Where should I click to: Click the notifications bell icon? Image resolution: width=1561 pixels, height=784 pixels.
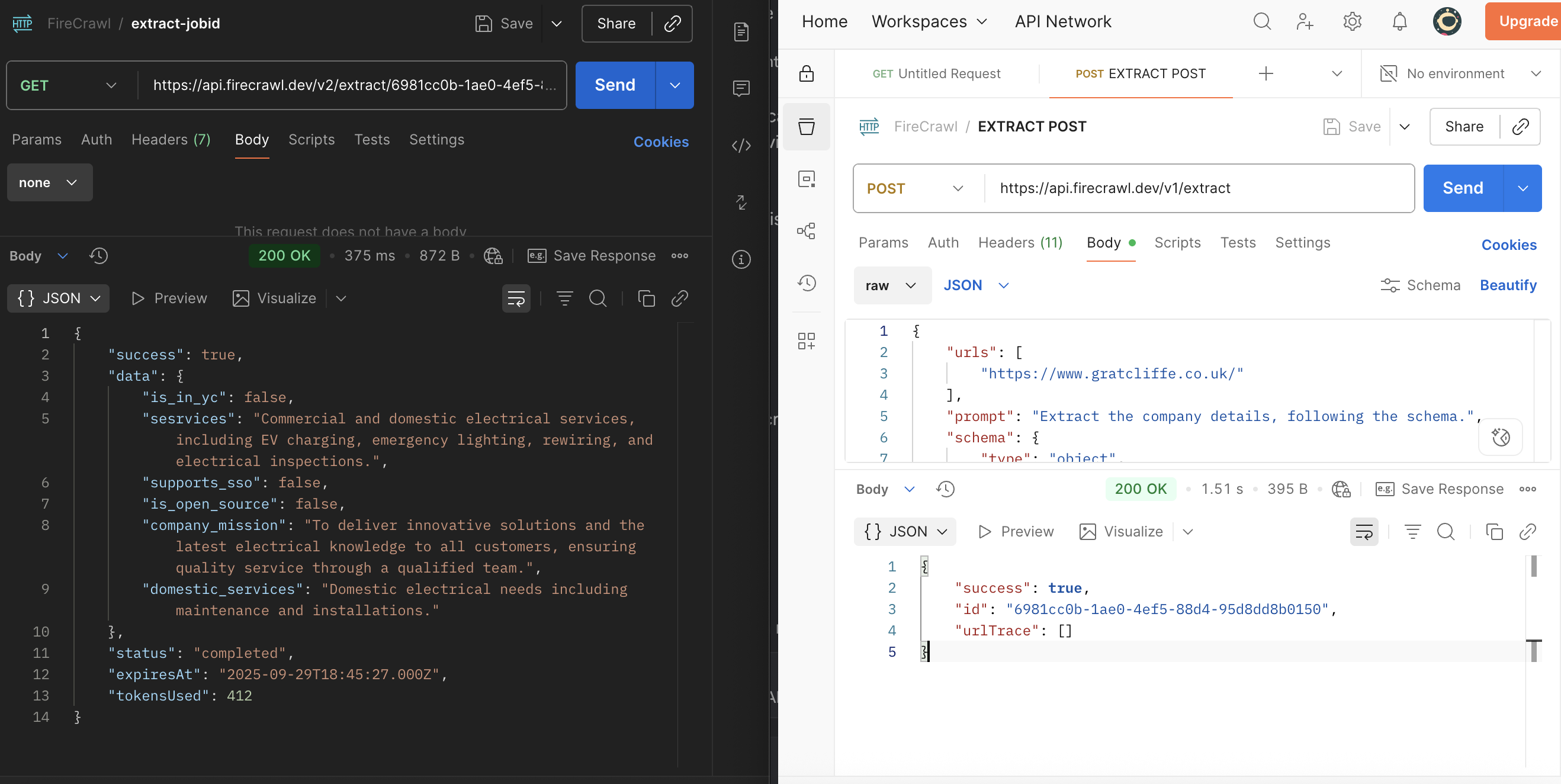[x=1399, y=22]
